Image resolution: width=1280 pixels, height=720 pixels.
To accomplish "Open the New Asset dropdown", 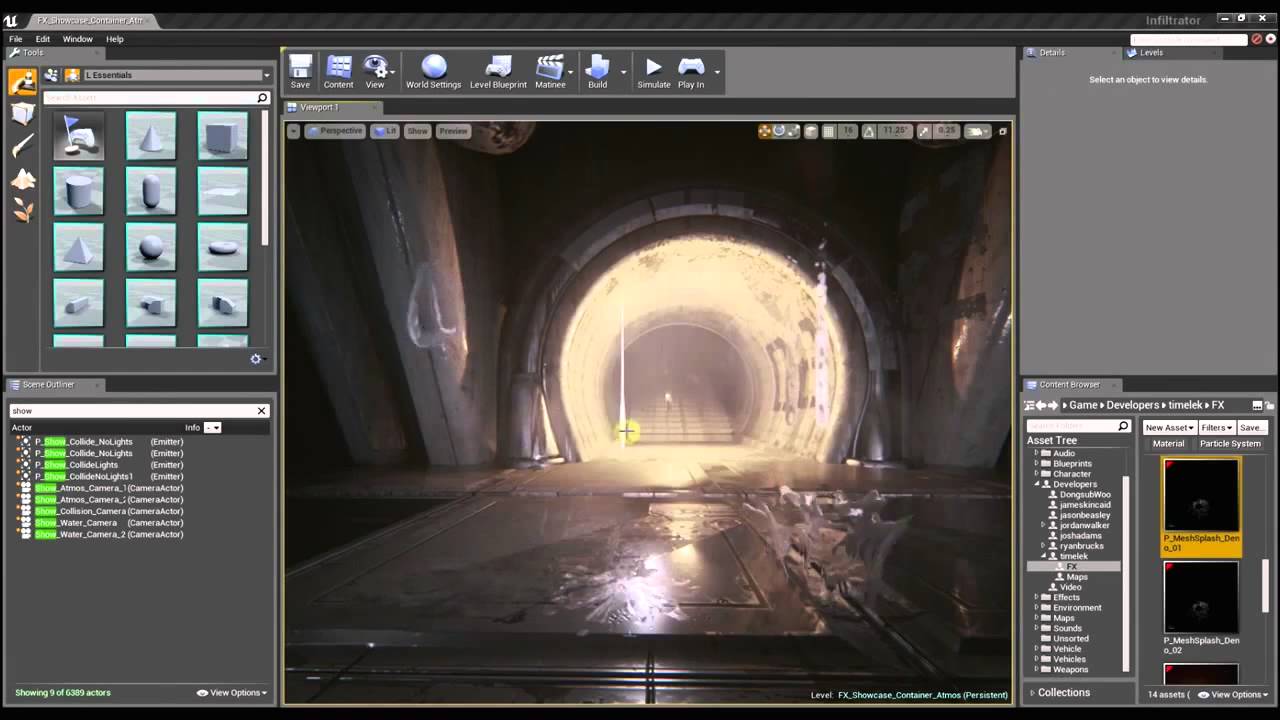I will [x=1169, y=428].
